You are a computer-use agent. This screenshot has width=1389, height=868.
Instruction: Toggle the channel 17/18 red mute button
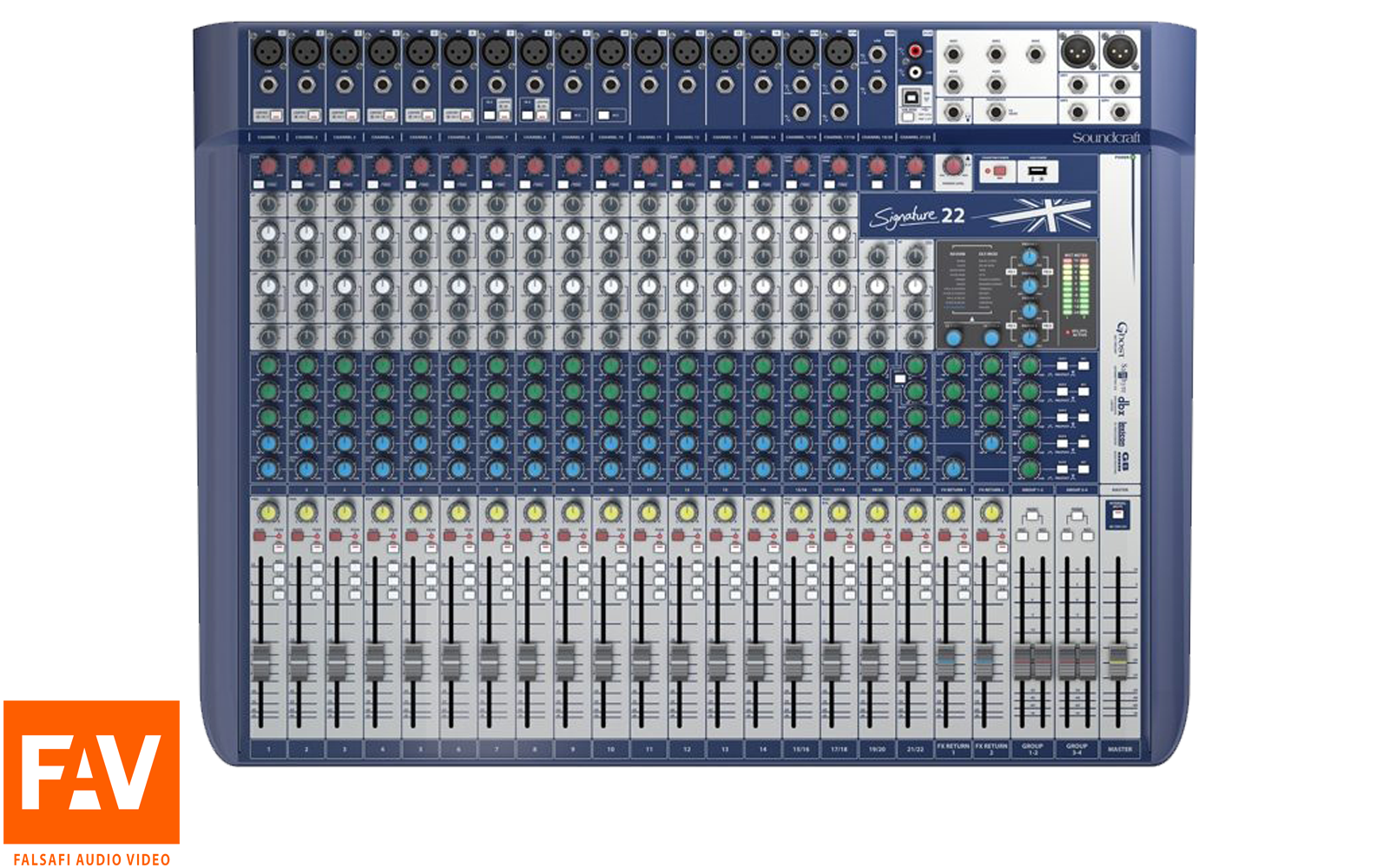point(831,537)
